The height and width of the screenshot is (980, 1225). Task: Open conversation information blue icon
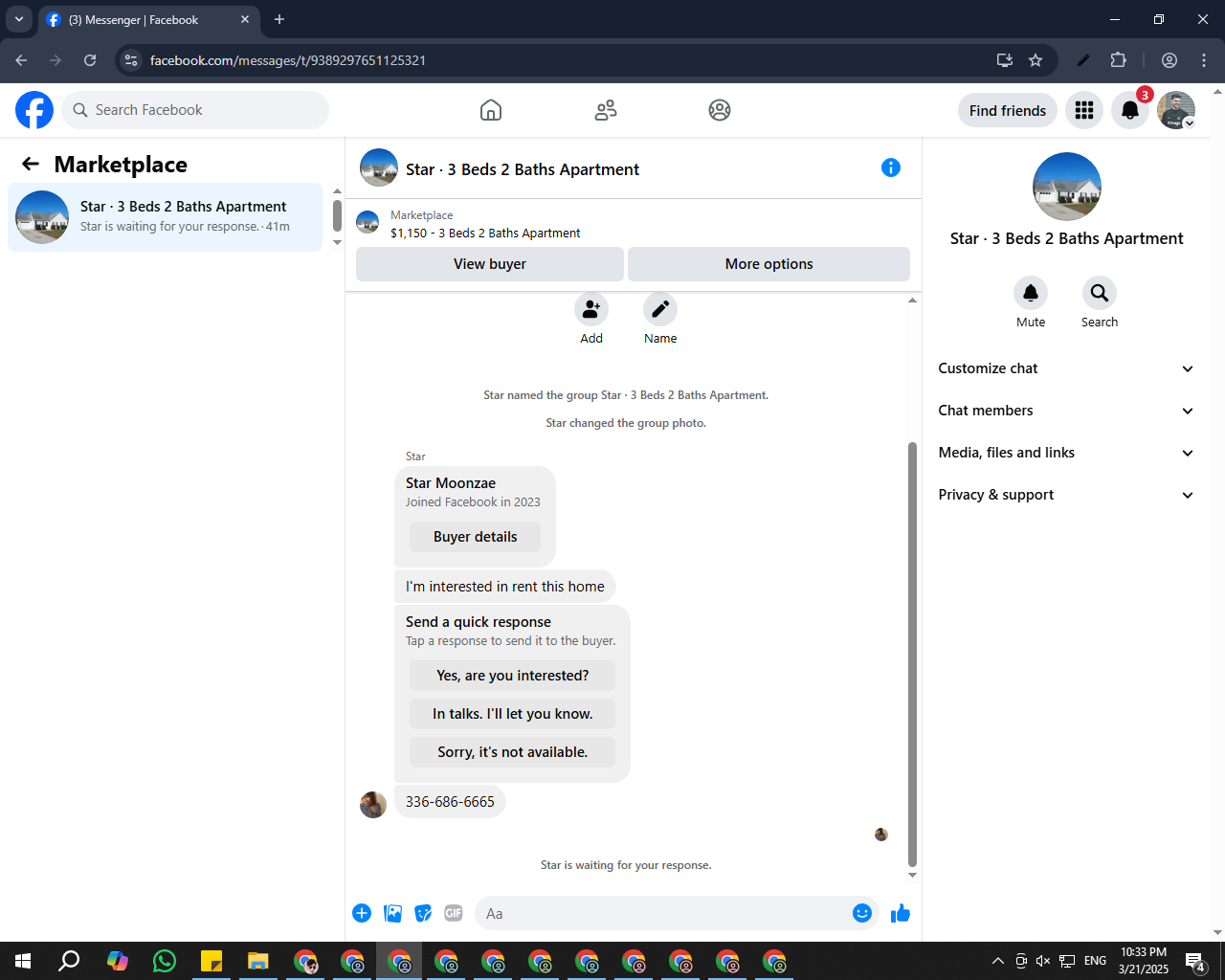[891, 167]
